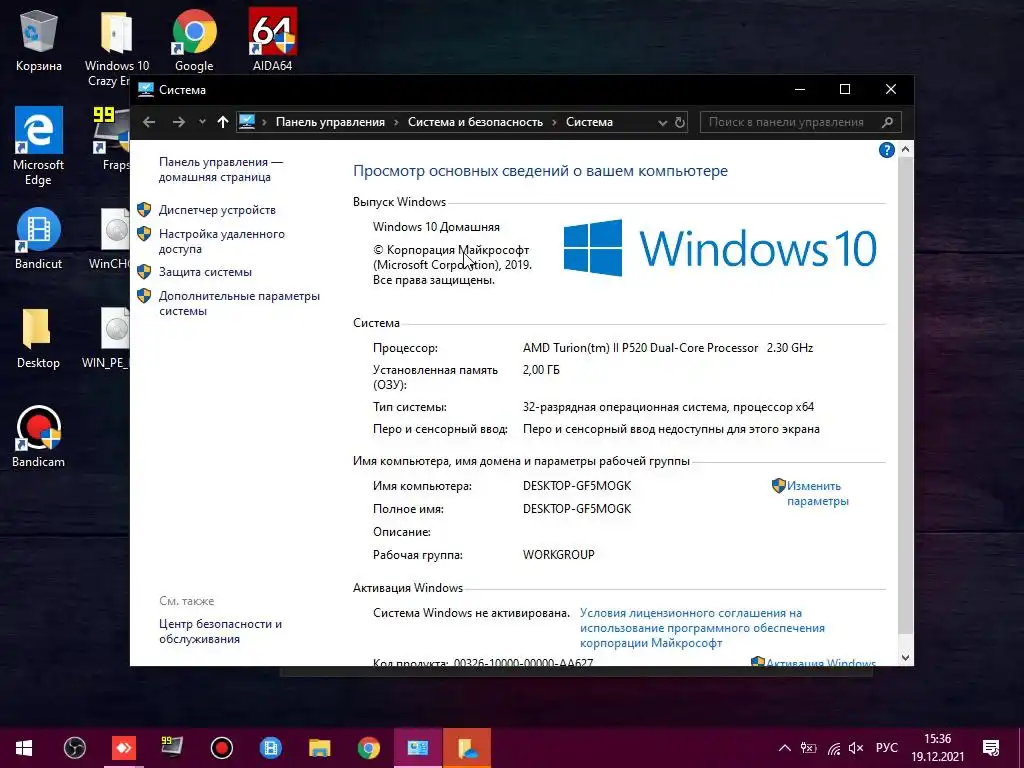This screenshot has height=768, width=1024.
Task: Open Настройка удаленного доступа link
Action: 221,241
